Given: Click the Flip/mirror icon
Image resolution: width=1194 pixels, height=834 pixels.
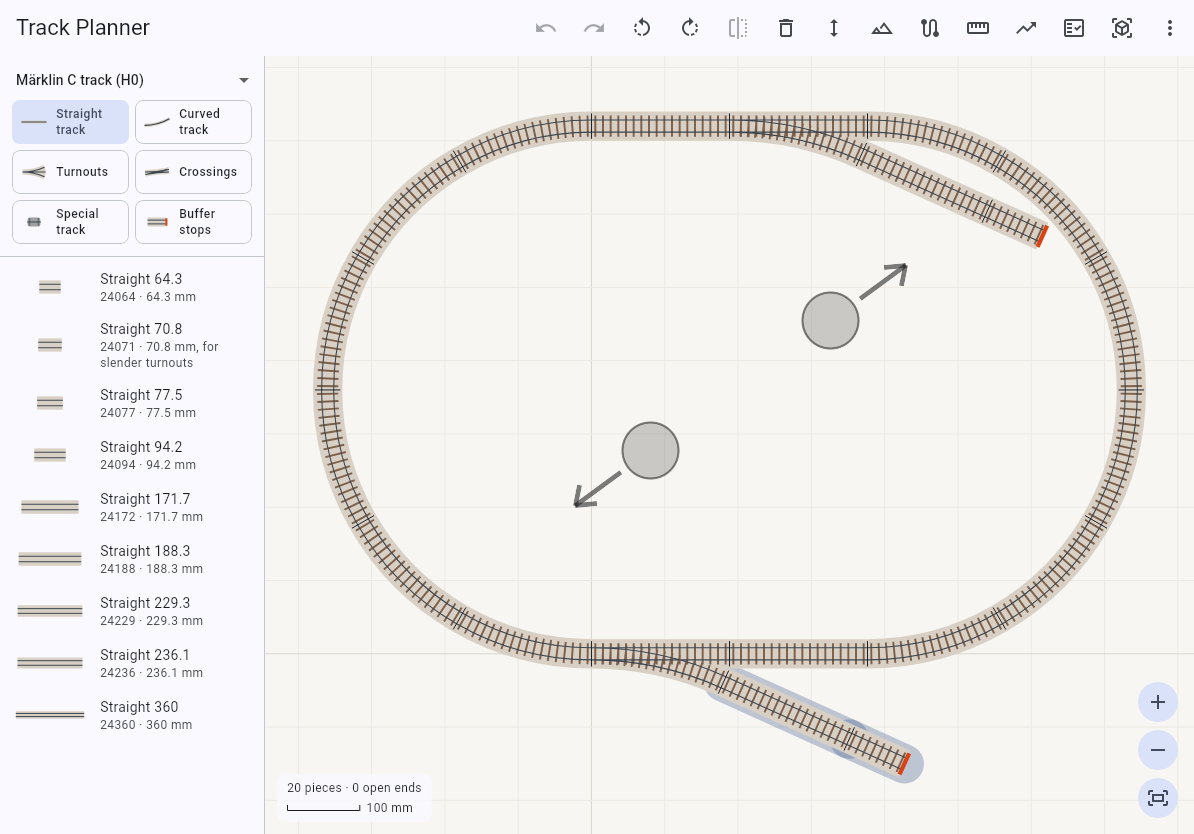Looking at the screenshot, I should [738, 28].
